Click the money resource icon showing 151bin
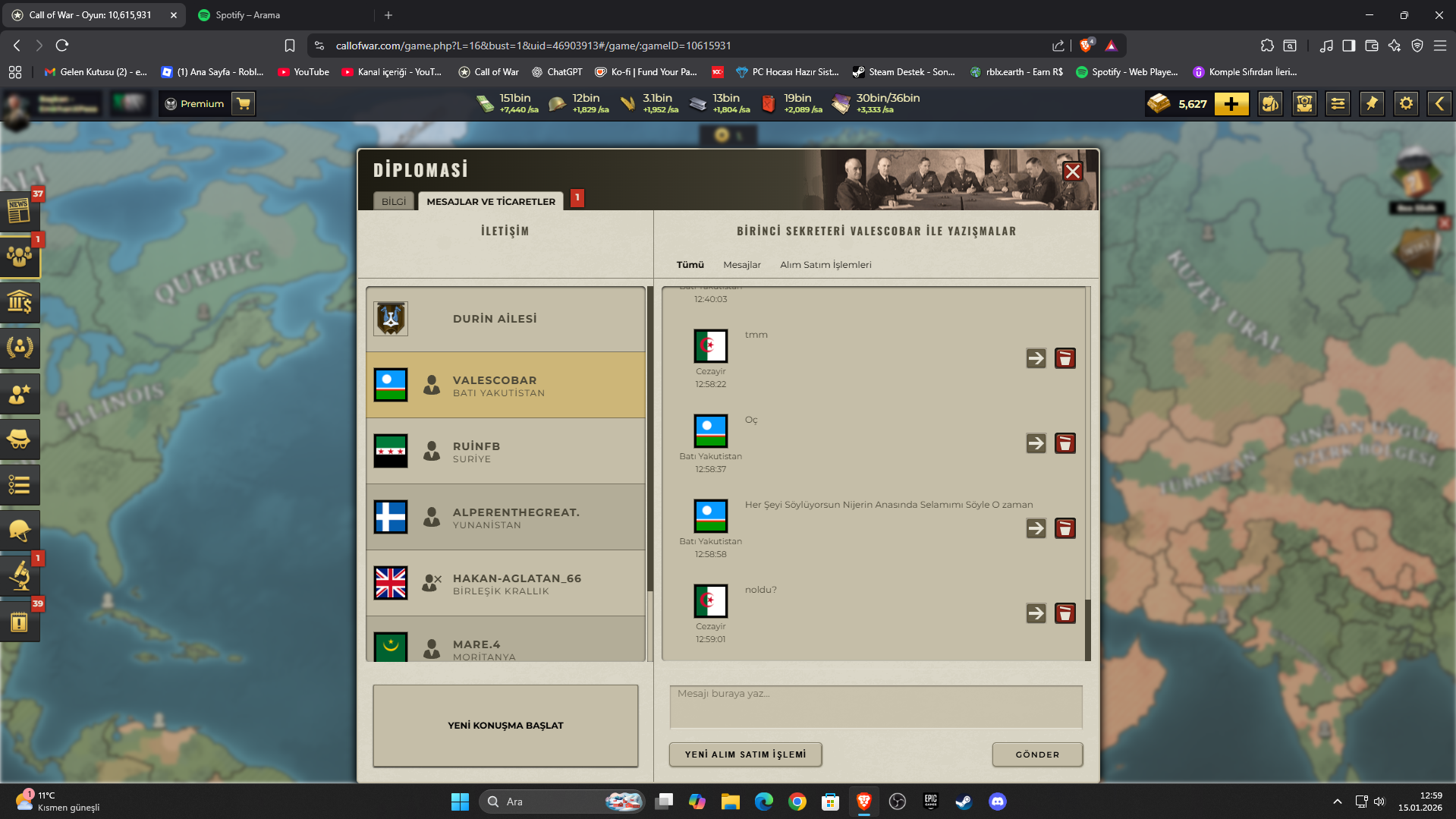1456x819 pixels. click(x=485, y=103)
